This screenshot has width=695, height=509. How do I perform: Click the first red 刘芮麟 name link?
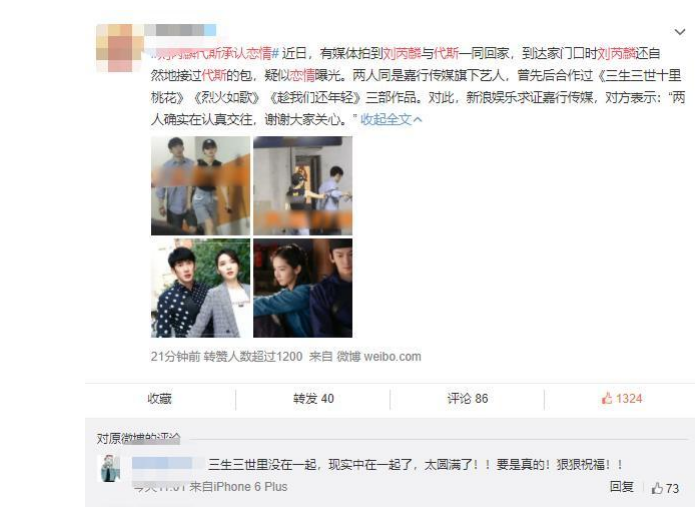(402, 54)
